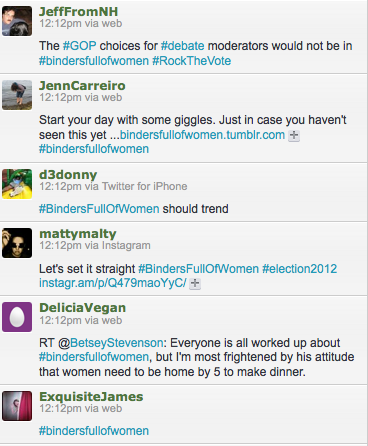
Task: Click d3donny's profile avatar
Action: (17, 184)
